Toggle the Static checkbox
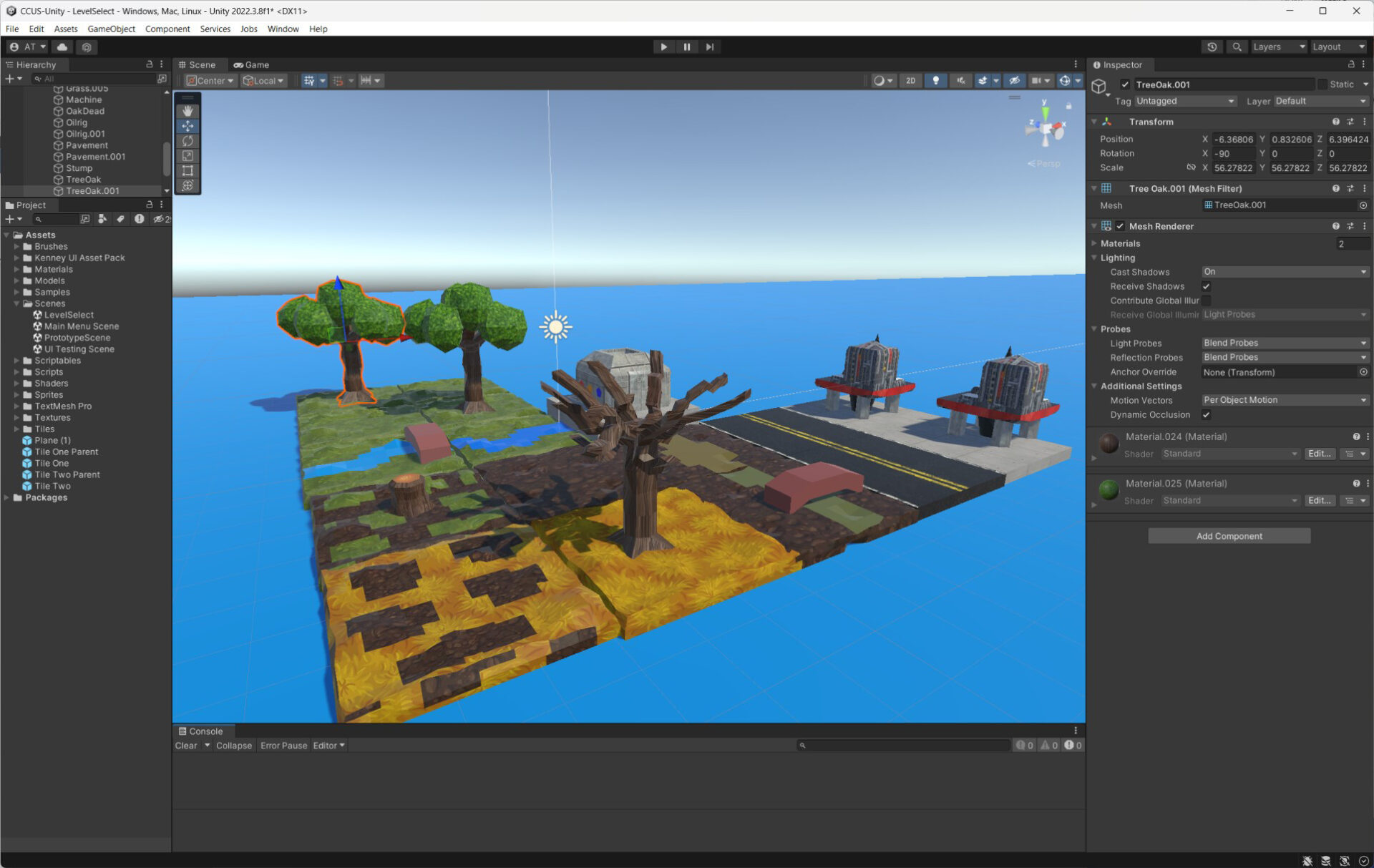This screenshot has width=1374, height=868. 1322,84
